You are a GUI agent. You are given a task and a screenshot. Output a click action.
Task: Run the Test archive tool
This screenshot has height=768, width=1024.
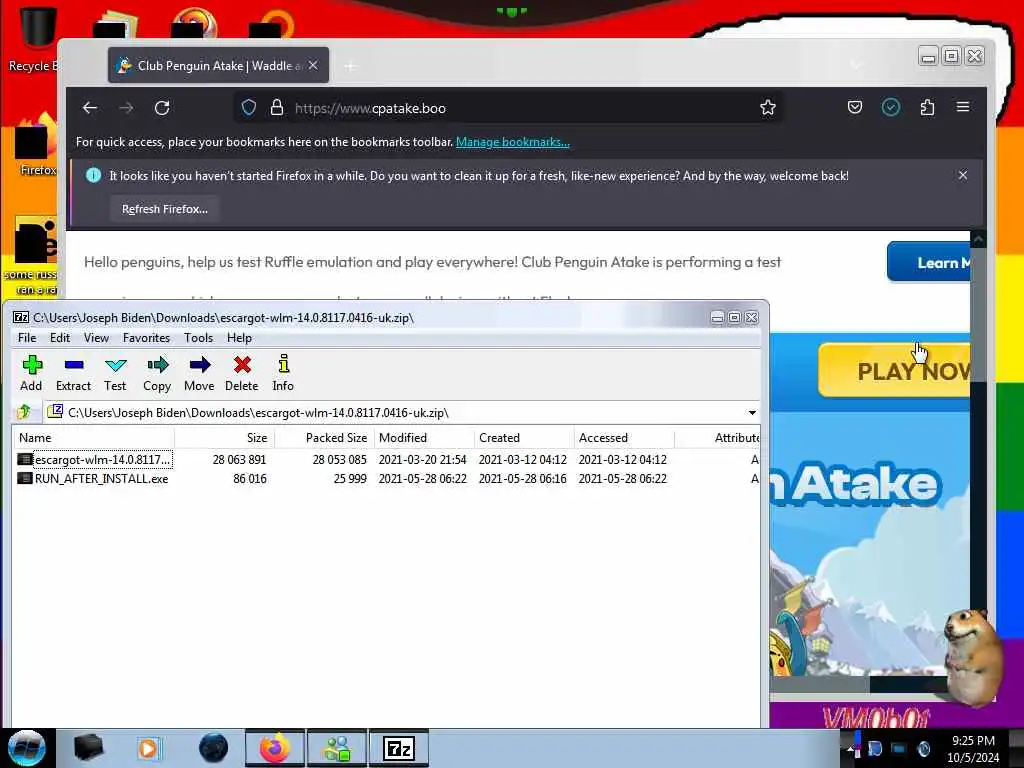115,374
